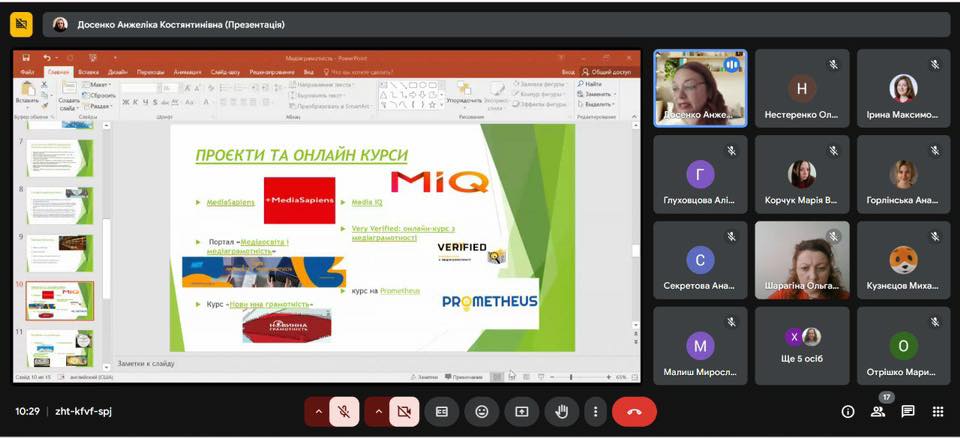Open the font size combo box

coord(170,88)
